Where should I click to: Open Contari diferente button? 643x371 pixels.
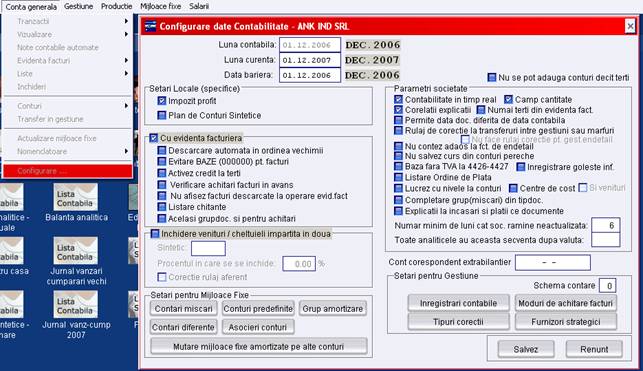[x=183, y=327]
